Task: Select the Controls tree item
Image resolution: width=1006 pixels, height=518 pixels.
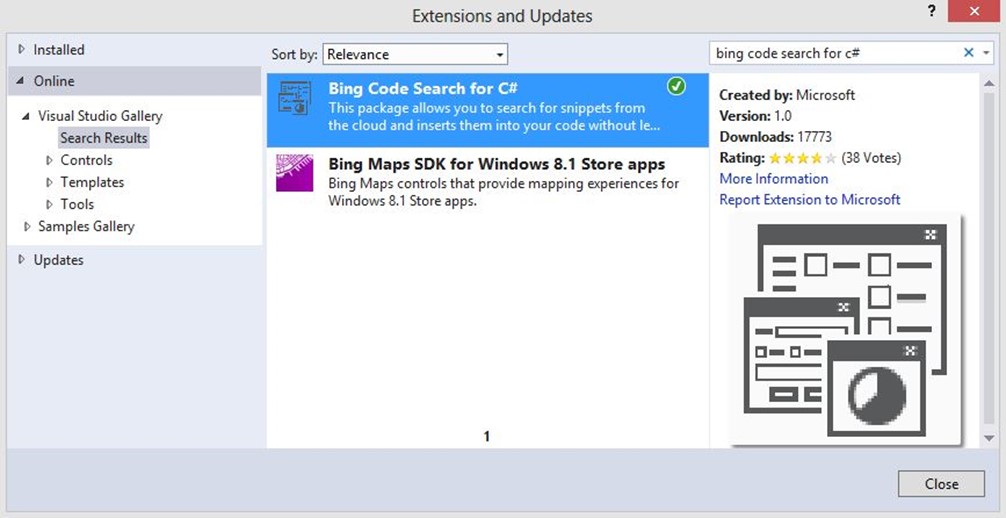Action: tap(86, 160)
